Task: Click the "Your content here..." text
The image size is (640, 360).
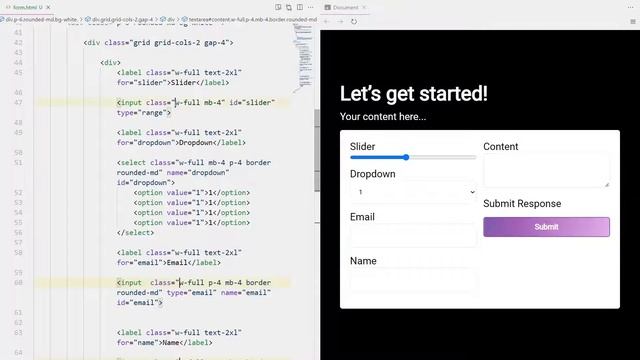Action: coord(383,117)
